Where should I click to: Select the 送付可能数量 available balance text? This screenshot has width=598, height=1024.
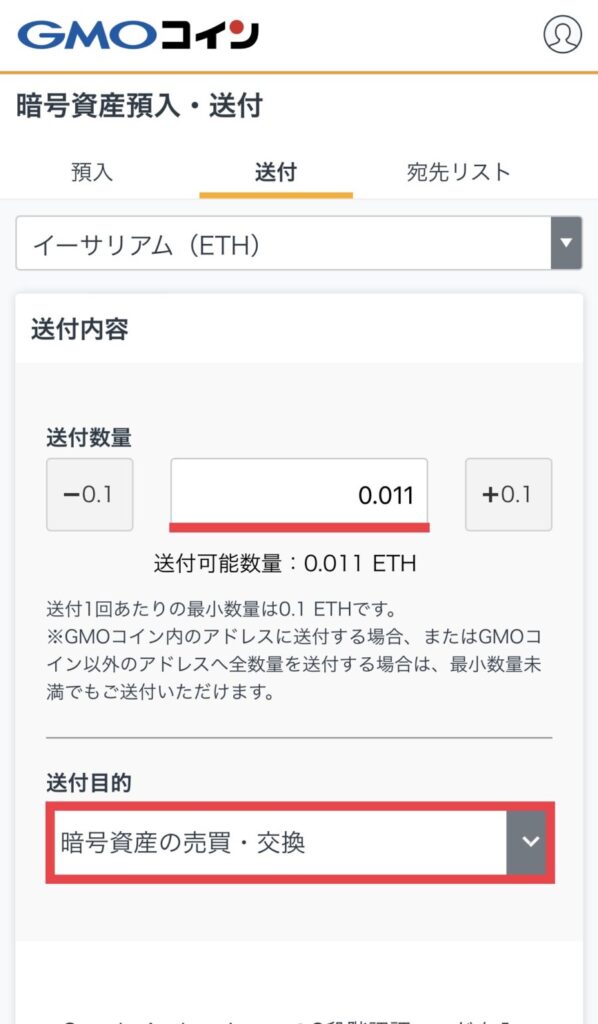(299, 562)
